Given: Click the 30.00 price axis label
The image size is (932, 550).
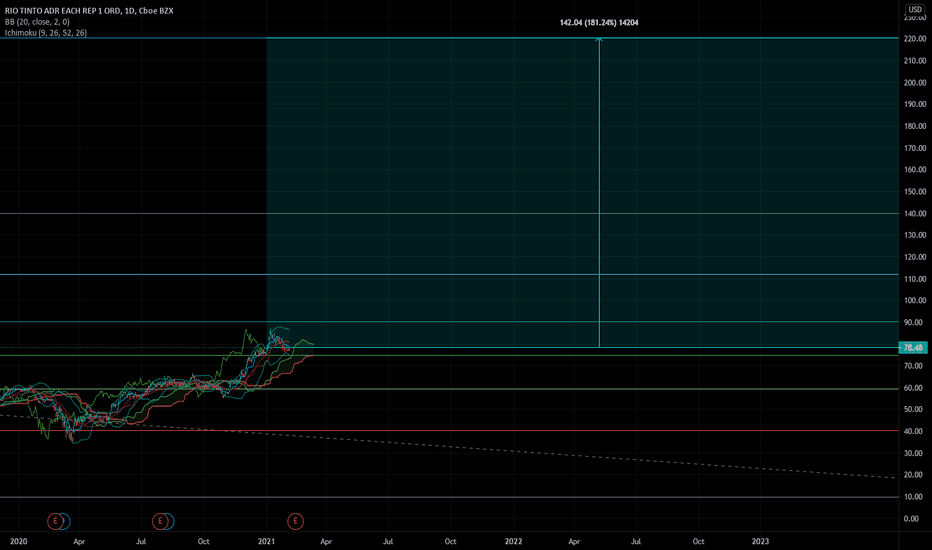Looking at the screenshot, I should [915, 453].
